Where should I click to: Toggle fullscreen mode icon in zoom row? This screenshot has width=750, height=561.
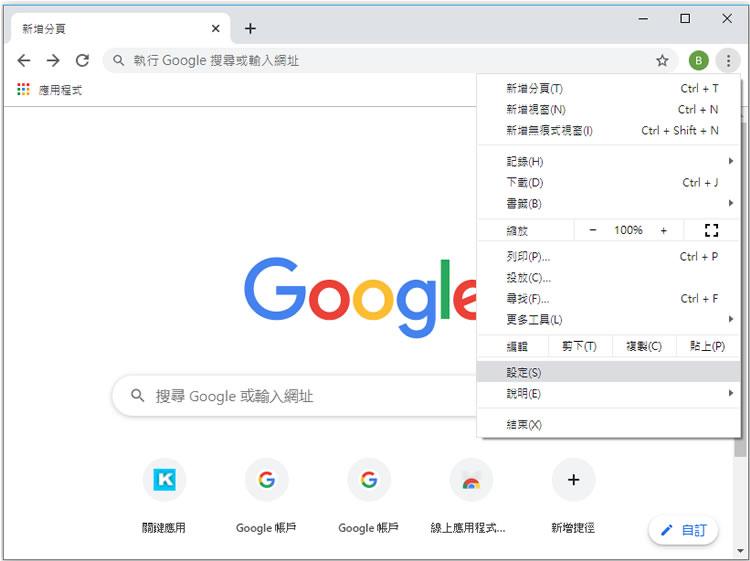click(x=711, y=230)
